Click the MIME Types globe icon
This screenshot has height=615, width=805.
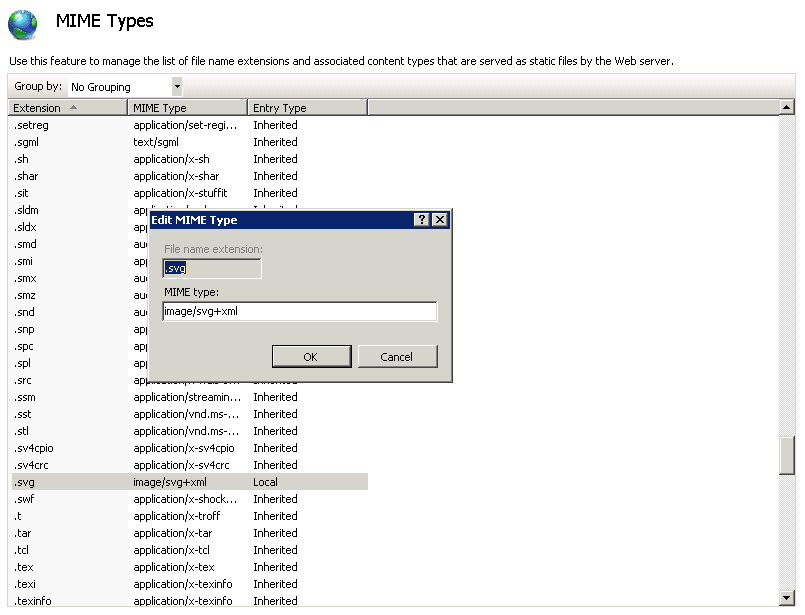tap(23, 24)
